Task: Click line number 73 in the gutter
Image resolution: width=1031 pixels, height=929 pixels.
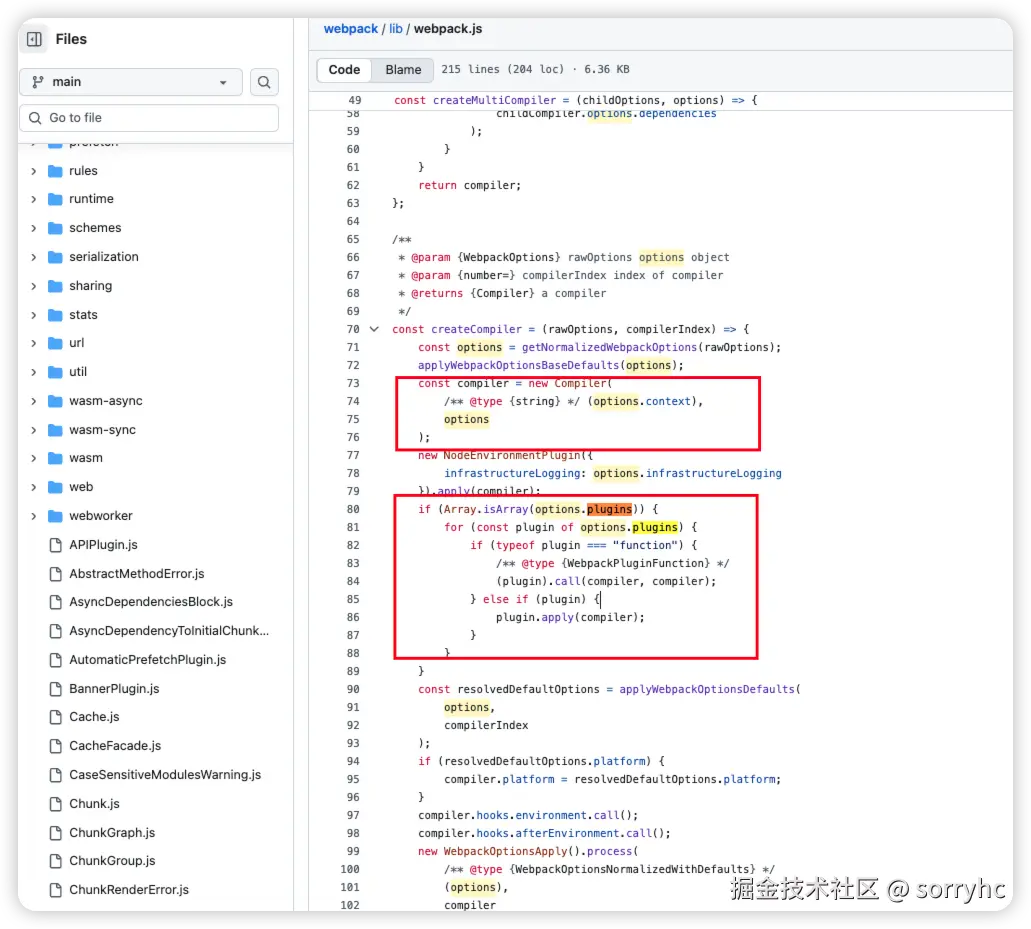Action: tap(353, 384)
